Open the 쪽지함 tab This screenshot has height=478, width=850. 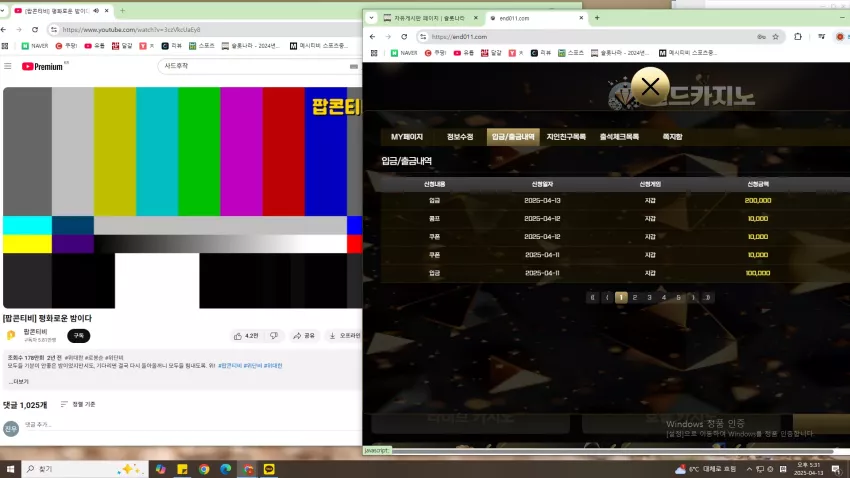[x=672, y=137]
